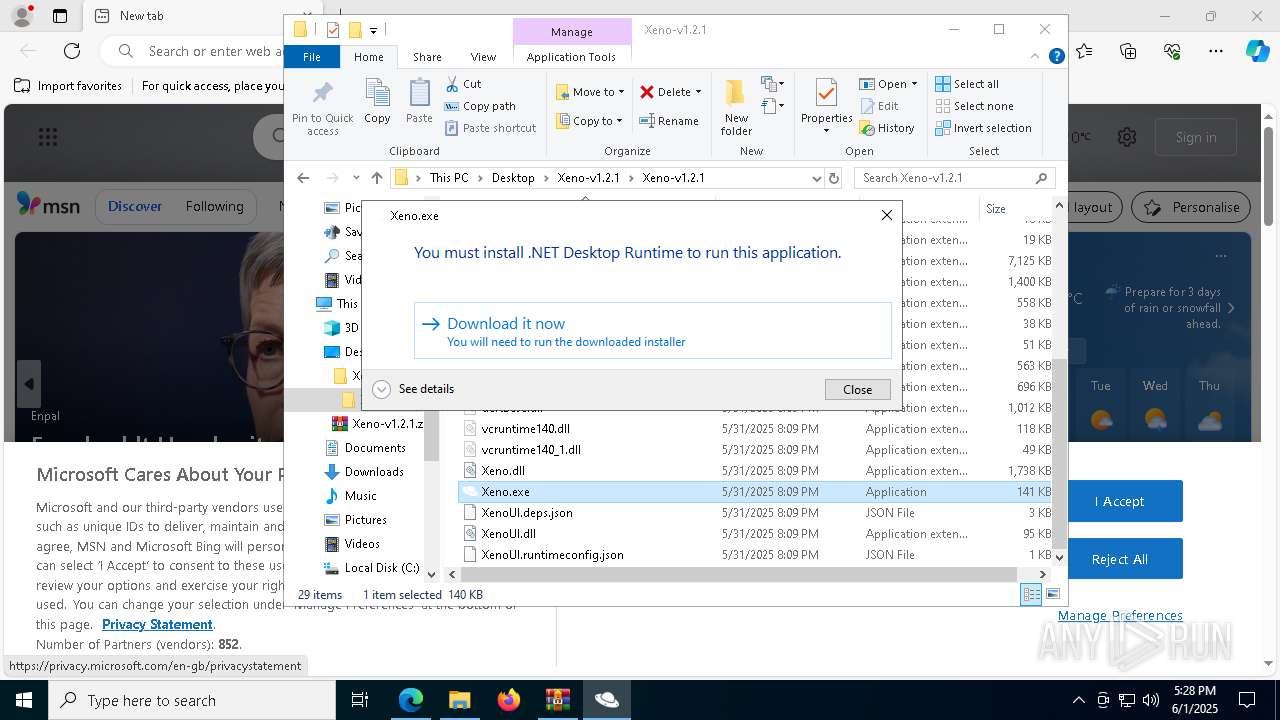
Task: Click the Paste icon in the ribbon
Action: pyautogui.click(x=419, y=101)
